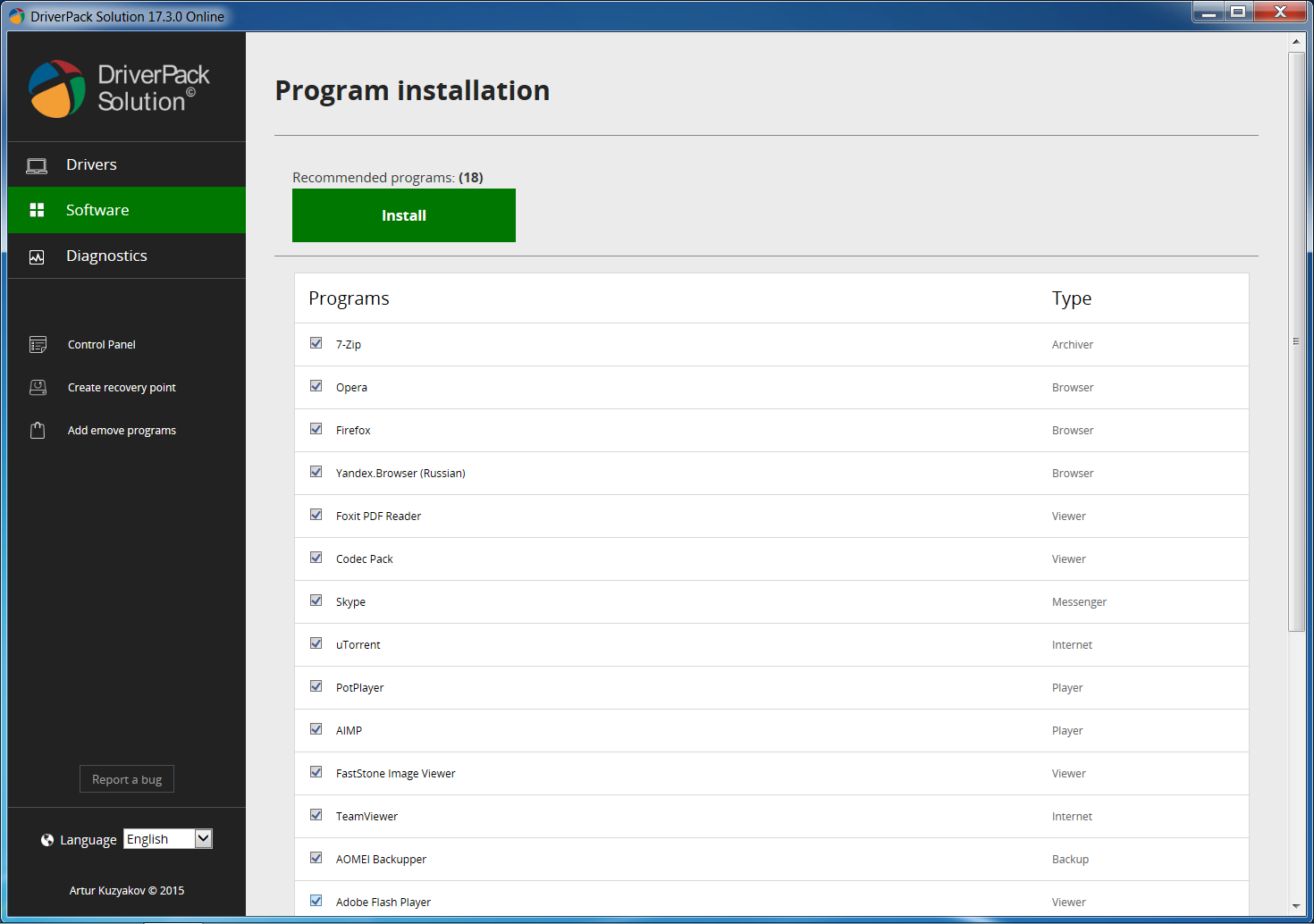Screen dimensions: 1314x924
Task: Click the Add remove programs icon
Action: pos(38,430)
